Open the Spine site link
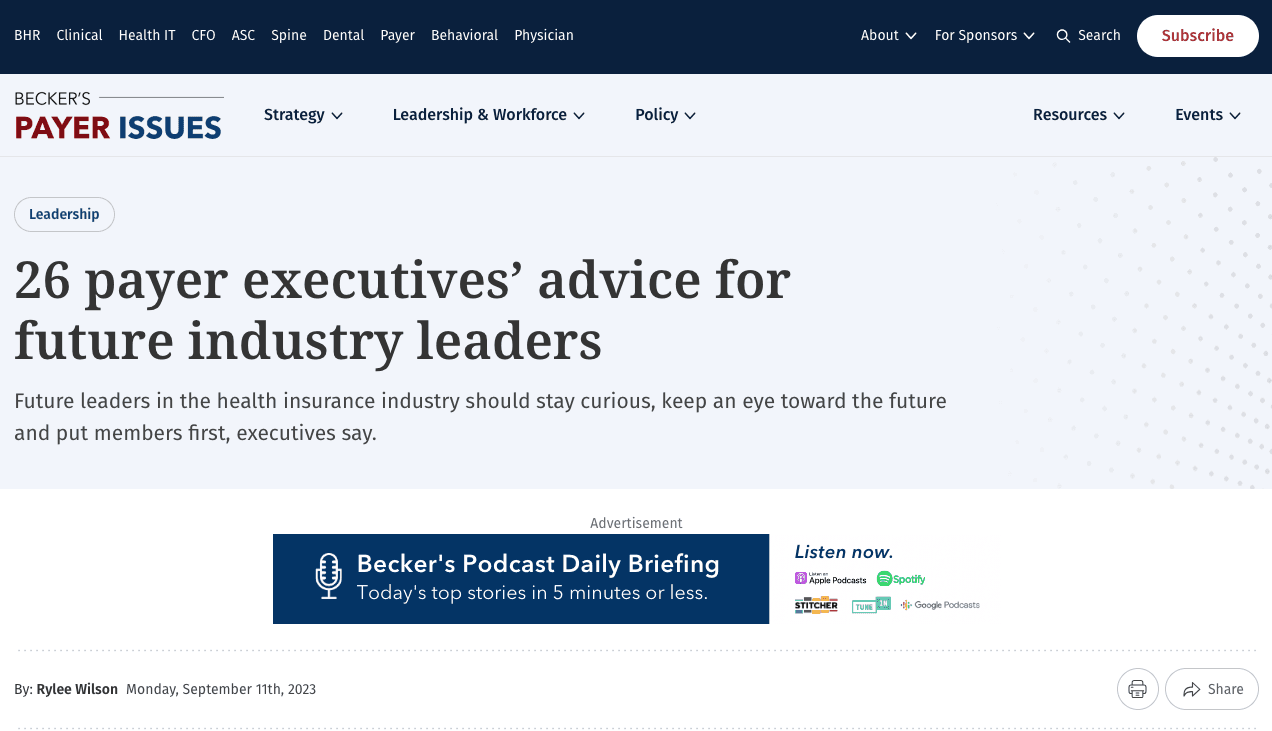The width and height of the screenshot is (1272, 731). pos(289,35)
